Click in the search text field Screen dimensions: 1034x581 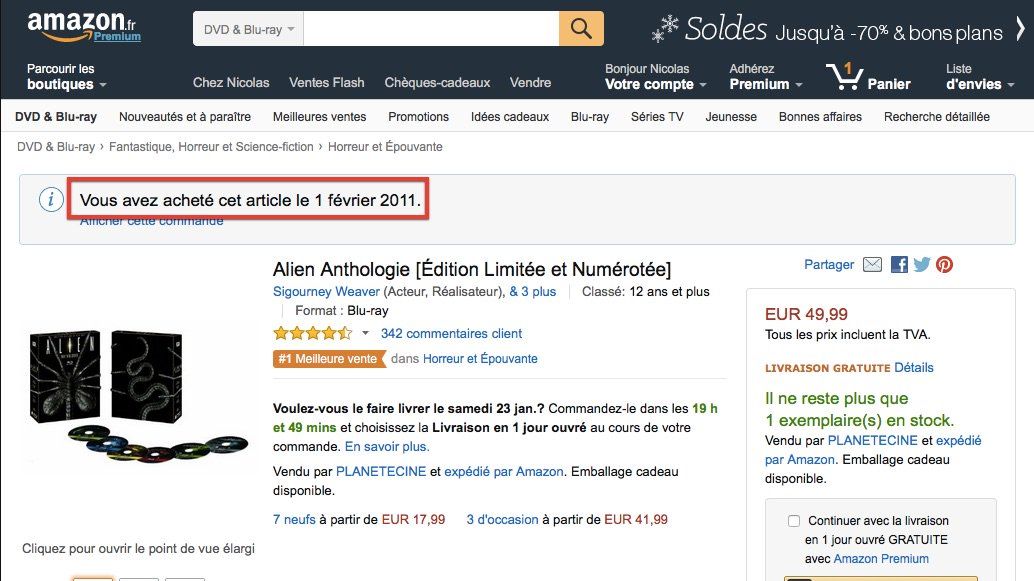[430, 29]
